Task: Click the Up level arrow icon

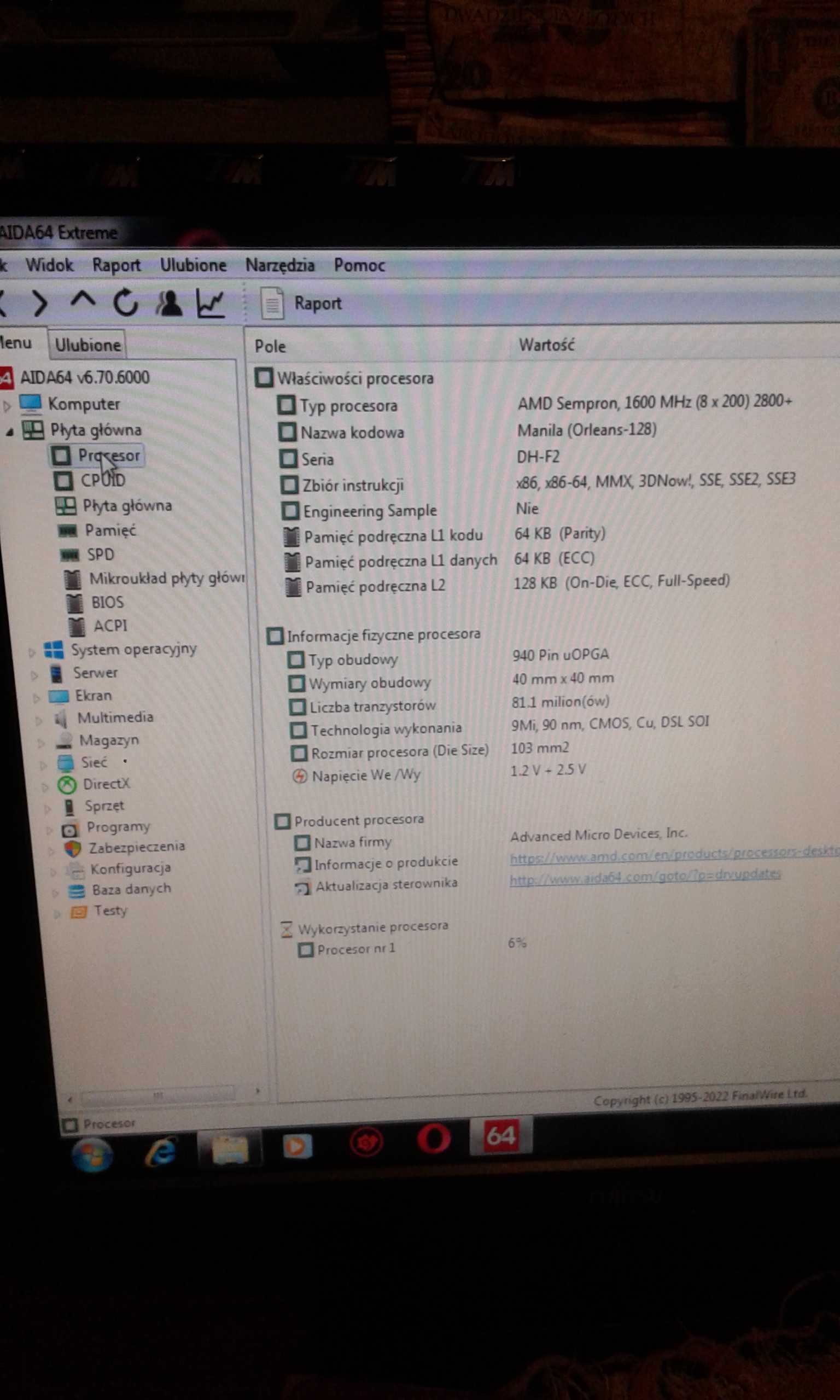Action: 83,300
